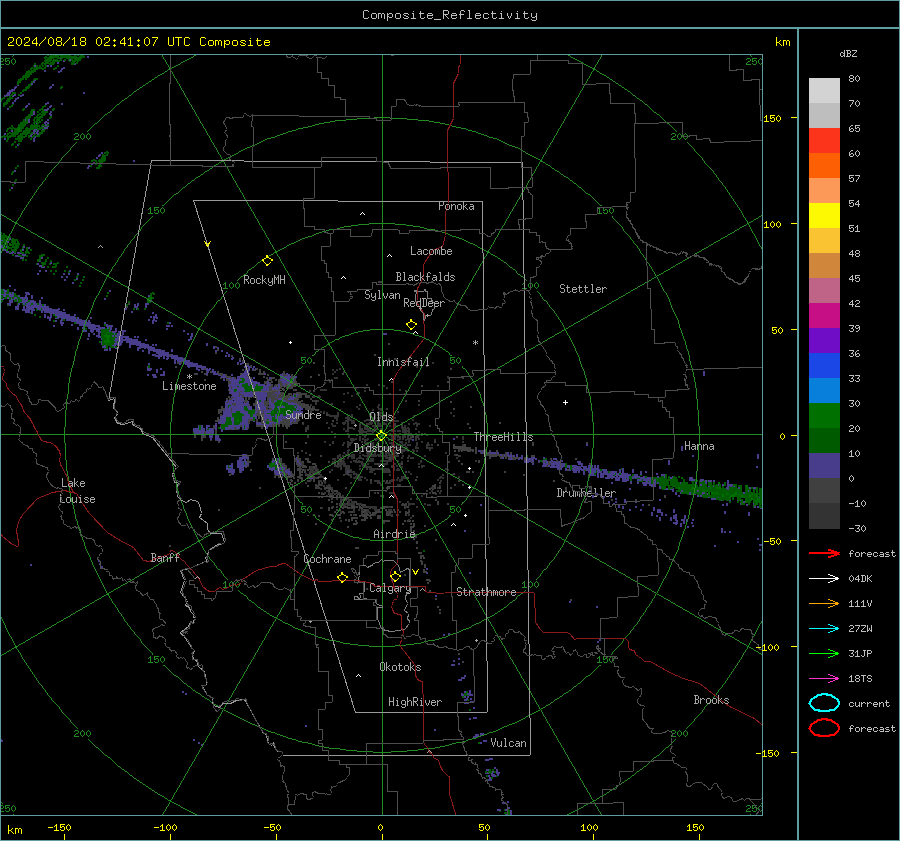
Task: Click the Banff town label
Action: coord(165,557)
